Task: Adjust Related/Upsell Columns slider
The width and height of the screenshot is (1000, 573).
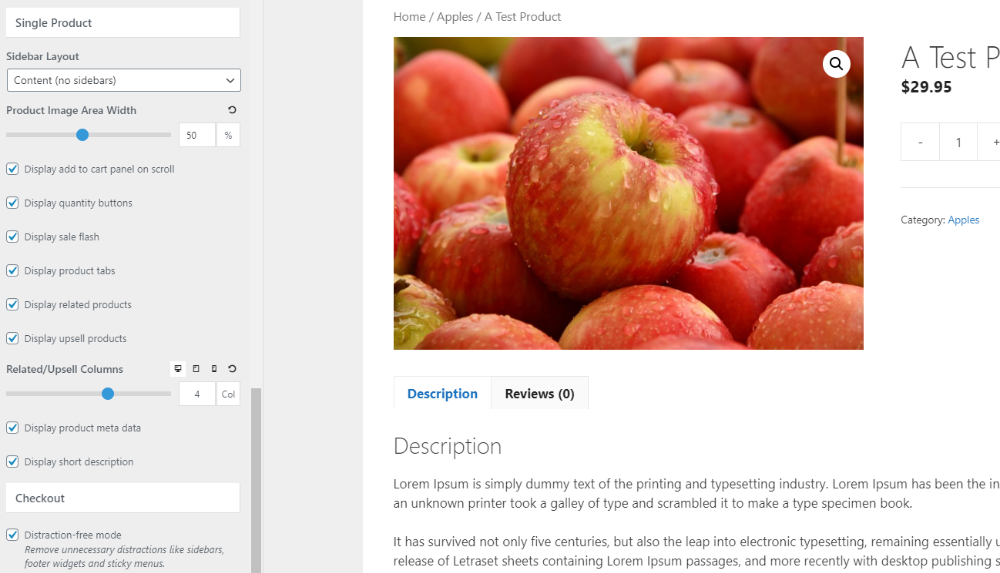Action: 108,394
